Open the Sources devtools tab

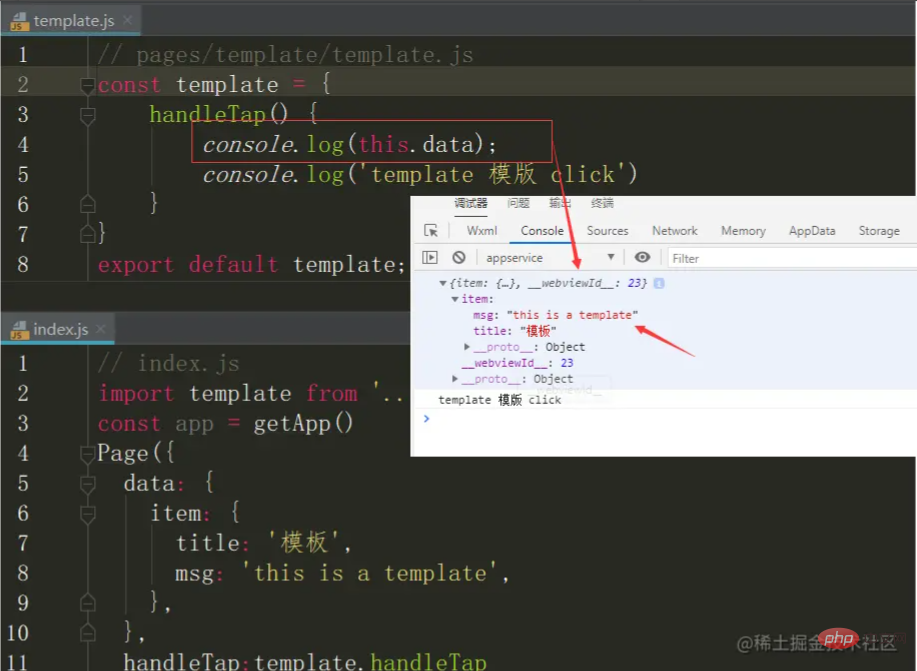607,230
